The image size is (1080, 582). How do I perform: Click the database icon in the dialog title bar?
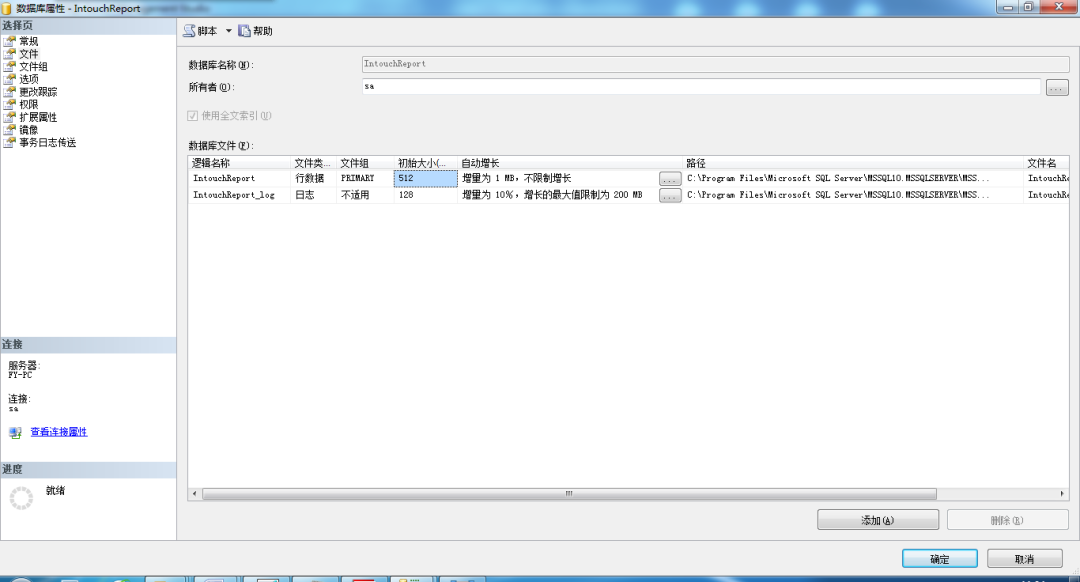(x=9, y=7)
